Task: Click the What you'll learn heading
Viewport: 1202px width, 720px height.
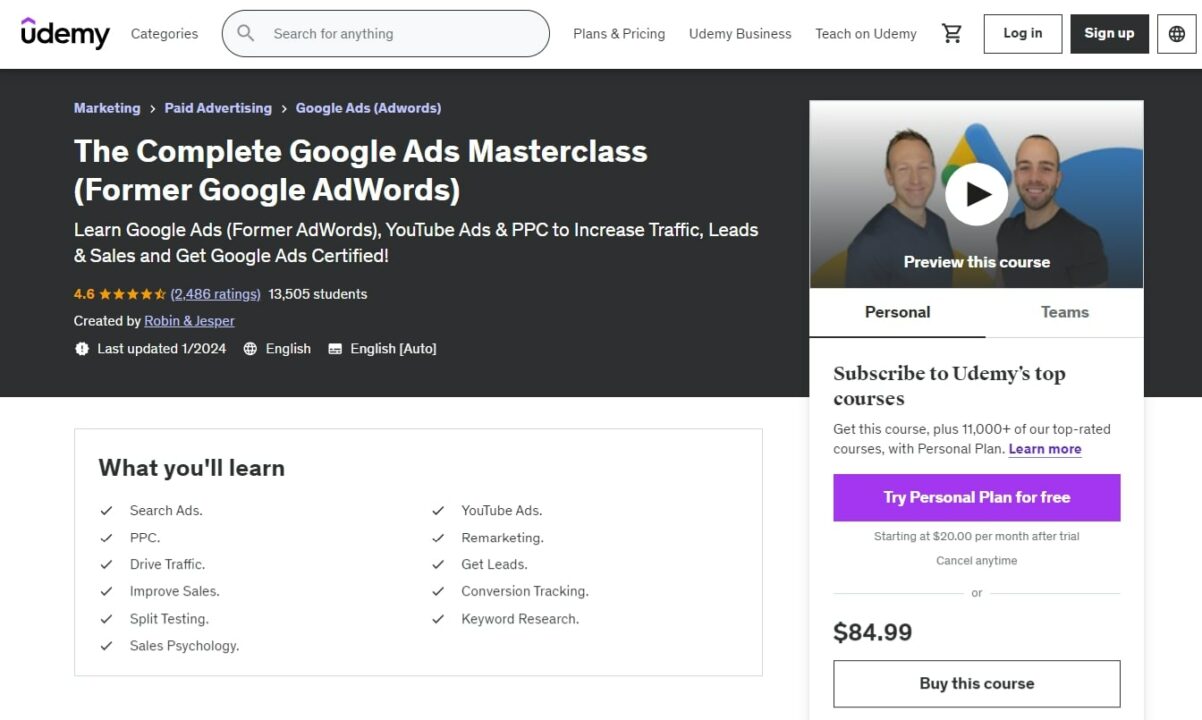Action: (192, 468)
